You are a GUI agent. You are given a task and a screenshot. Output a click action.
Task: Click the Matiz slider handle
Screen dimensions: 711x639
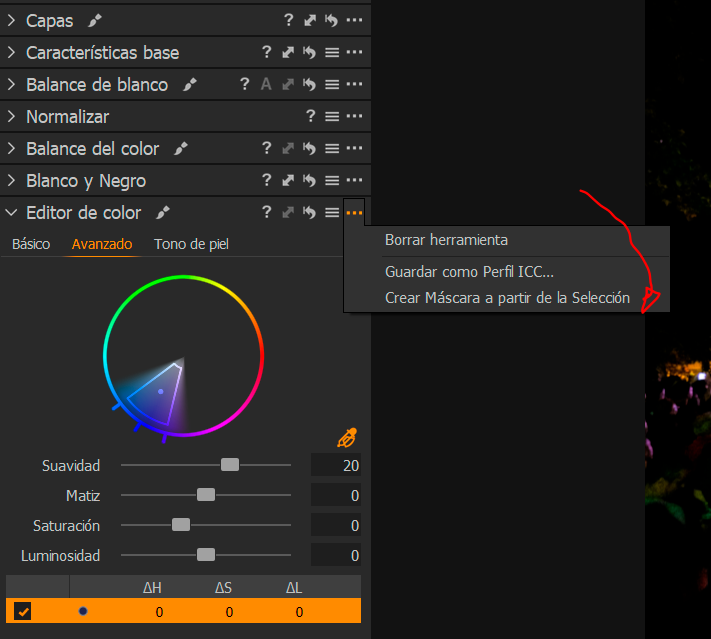206,495
